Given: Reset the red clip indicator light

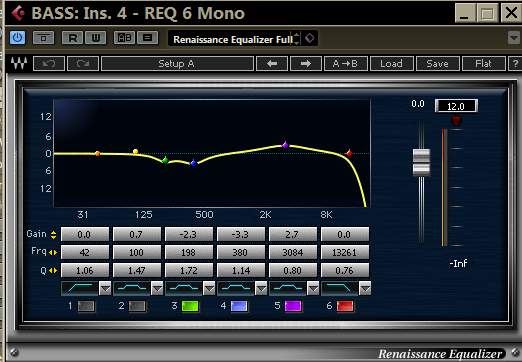Looking at the screenshot, I should pyautogui.click(x=456, y=120).
